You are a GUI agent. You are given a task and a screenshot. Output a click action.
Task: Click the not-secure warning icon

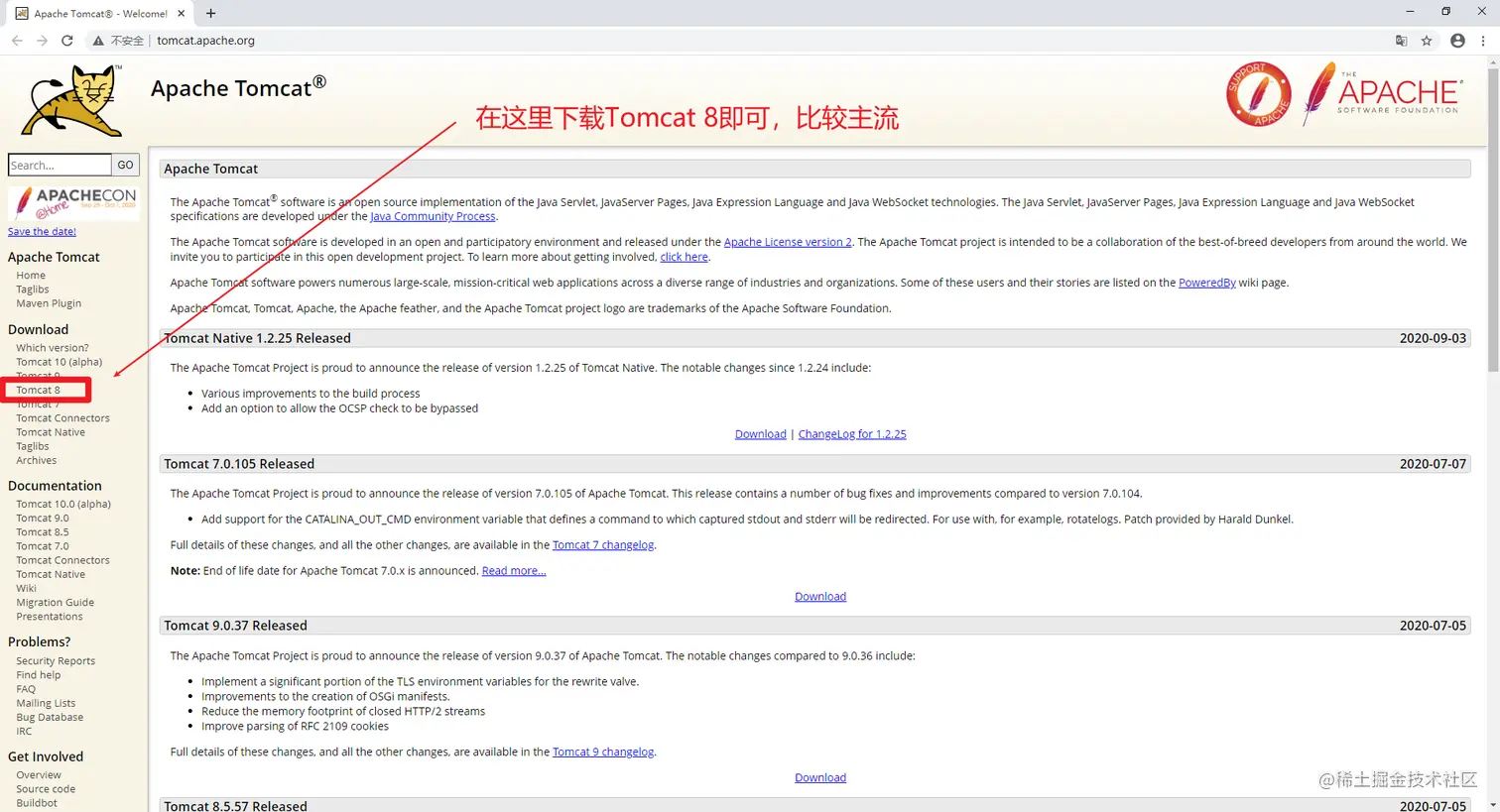[98, 41]
